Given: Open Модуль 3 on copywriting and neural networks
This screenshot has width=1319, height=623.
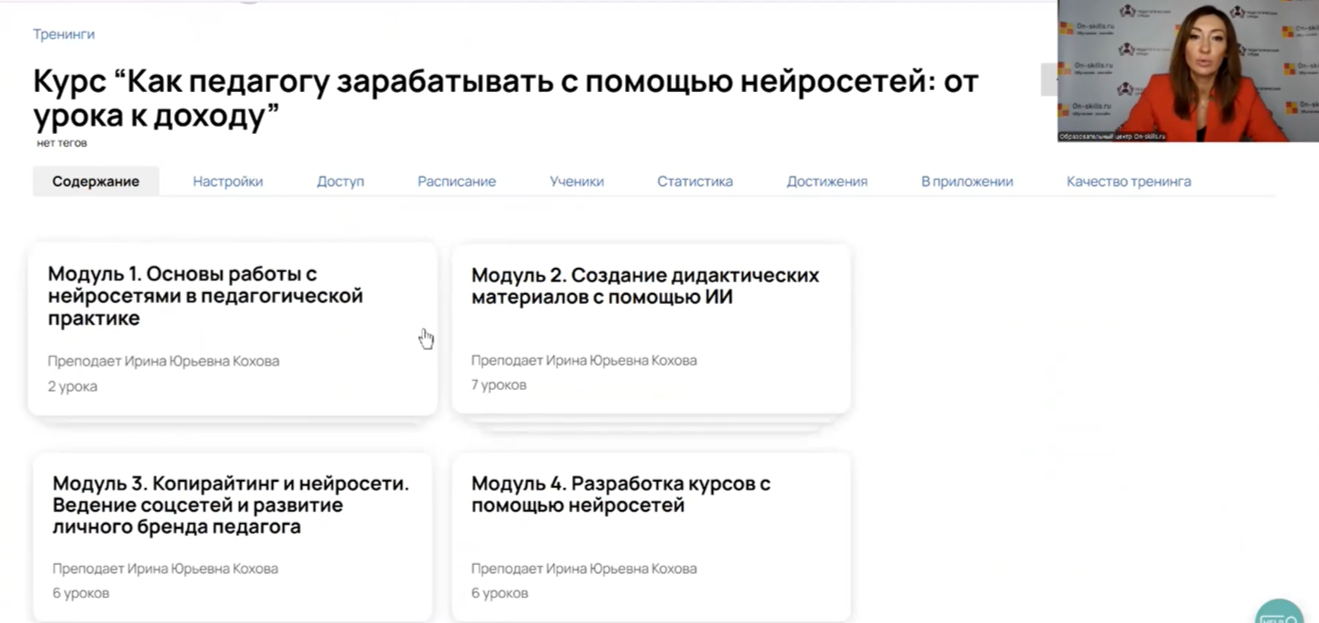Looking at the screenshot, I should (x=230, y=505).
